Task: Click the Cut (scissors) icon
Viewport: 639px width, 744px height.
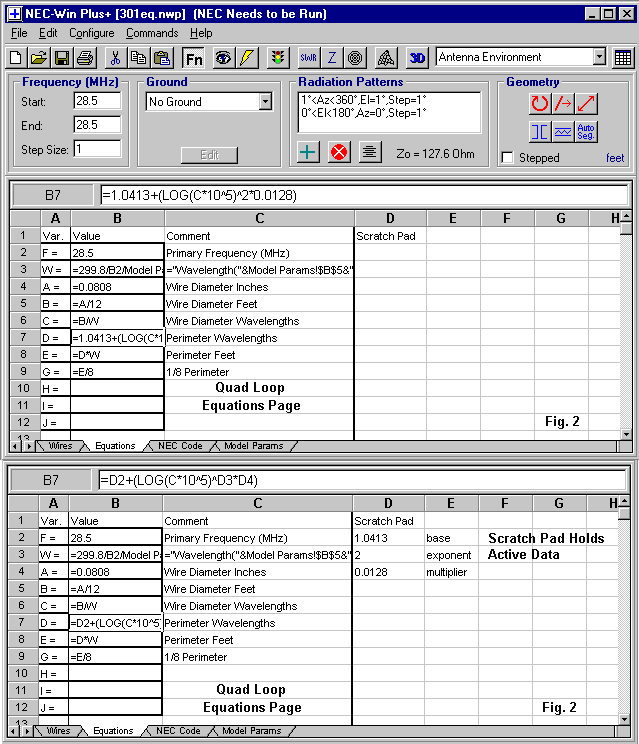Action: (115, 57)
